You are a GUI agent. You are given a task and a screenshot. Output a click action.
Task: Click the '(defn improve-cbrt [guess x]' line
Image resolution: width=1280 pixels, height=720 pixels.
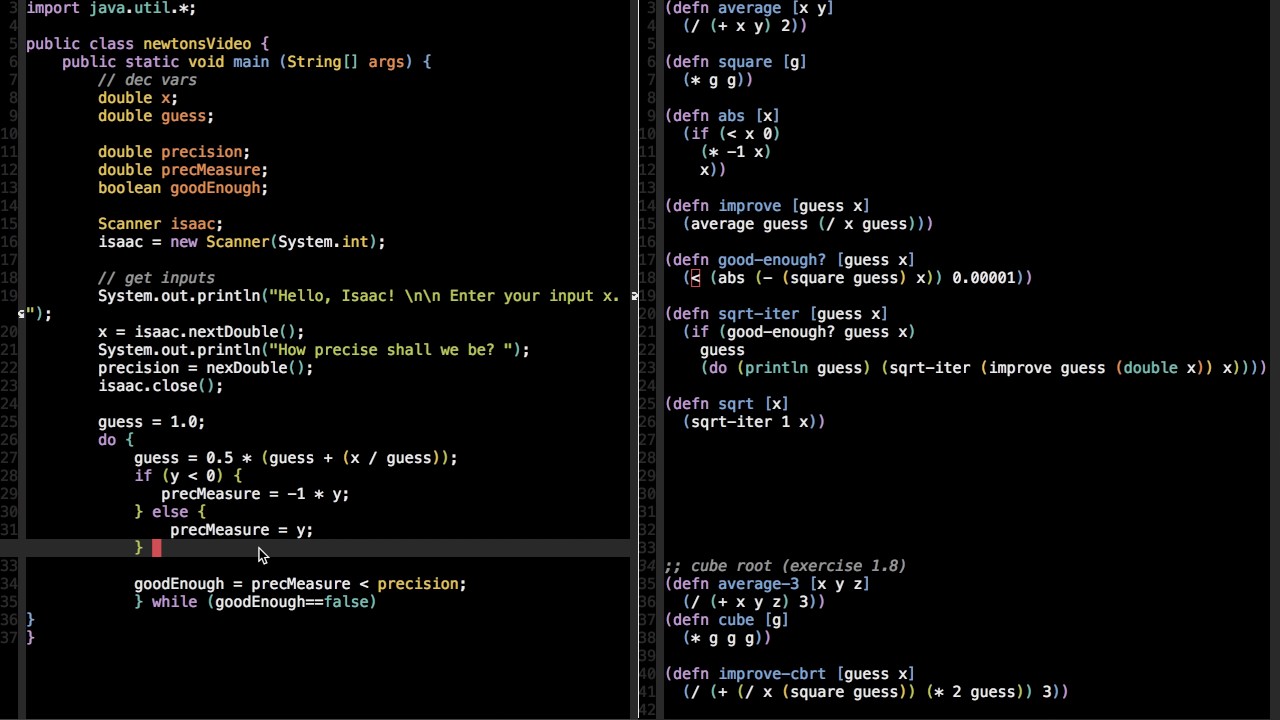click(x=790, y=674)
